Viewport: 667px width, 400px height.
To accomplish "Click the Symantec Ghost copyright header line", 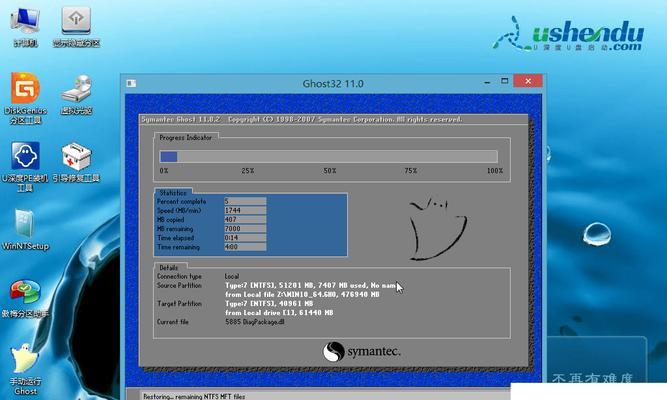I will coord(302,120).
